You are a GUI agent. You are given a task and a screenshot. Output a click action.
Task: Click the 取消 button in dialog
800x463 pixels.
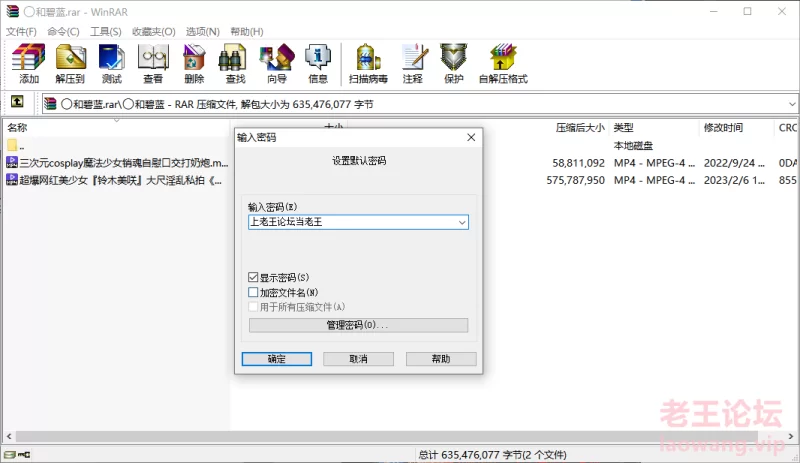click(358, 359)
